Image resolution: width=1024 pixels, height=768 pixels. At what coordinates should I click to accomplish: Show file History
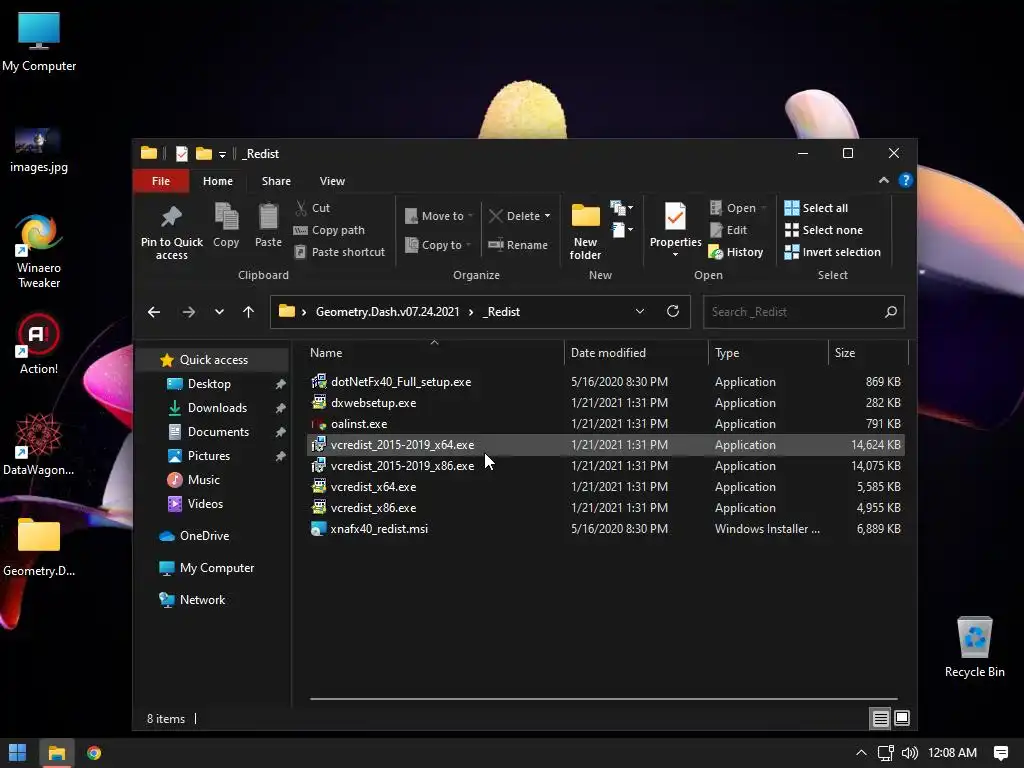tap(736, 251)
